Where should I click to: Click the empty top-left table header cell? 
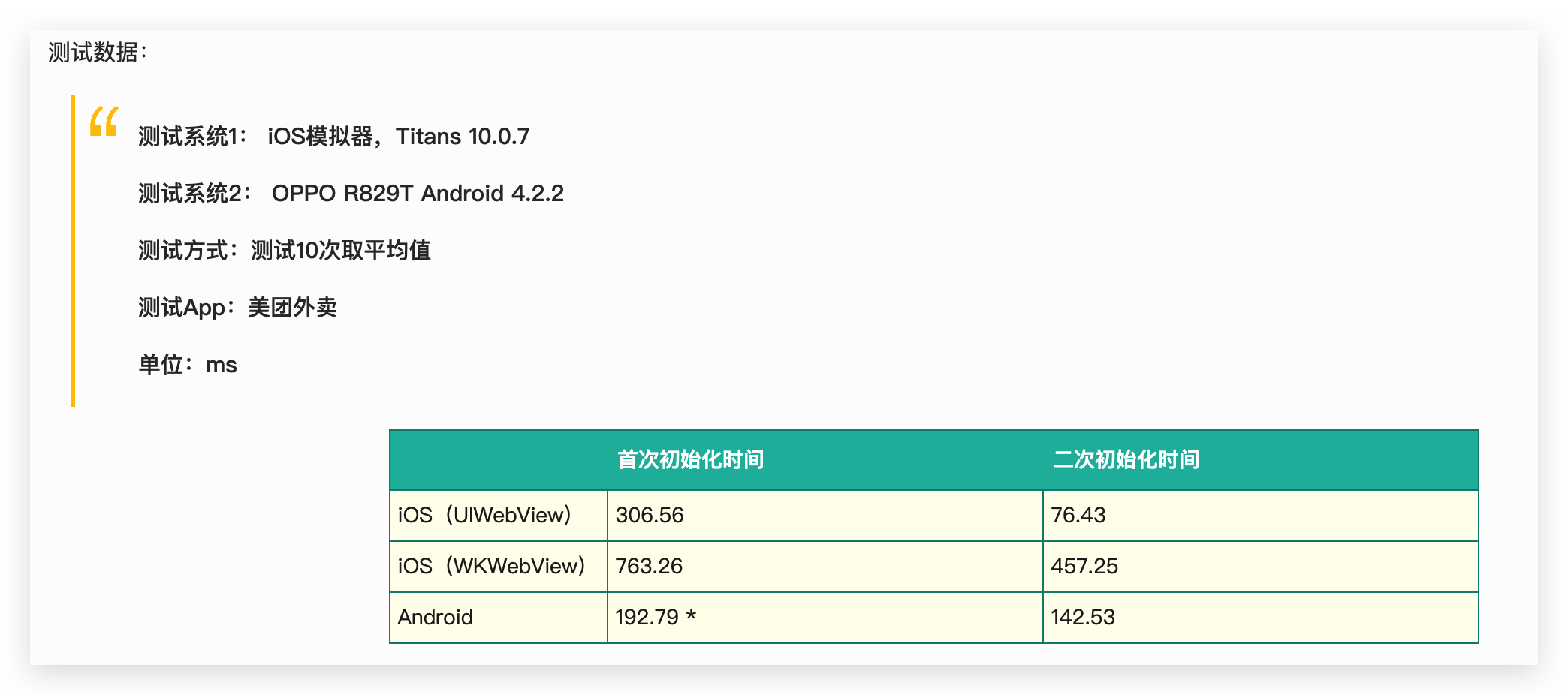(x=499, y=459)
